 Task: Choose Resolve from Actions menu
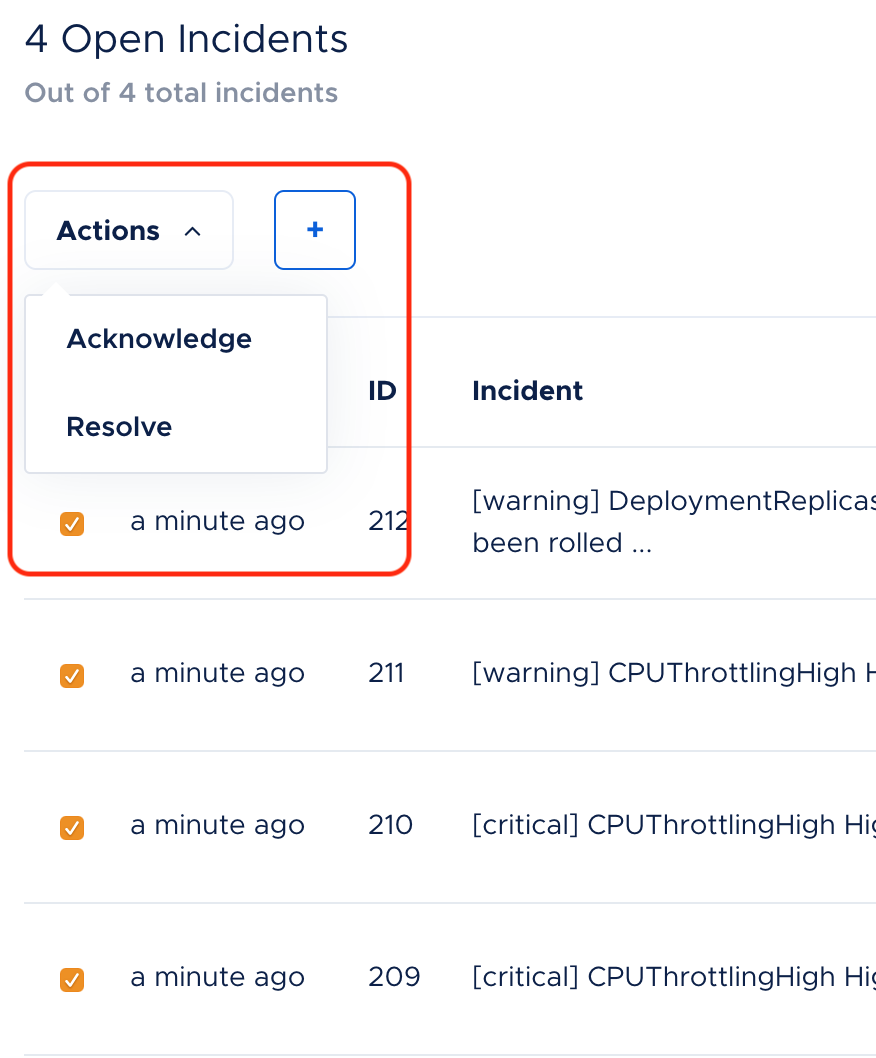coord(119,426)
